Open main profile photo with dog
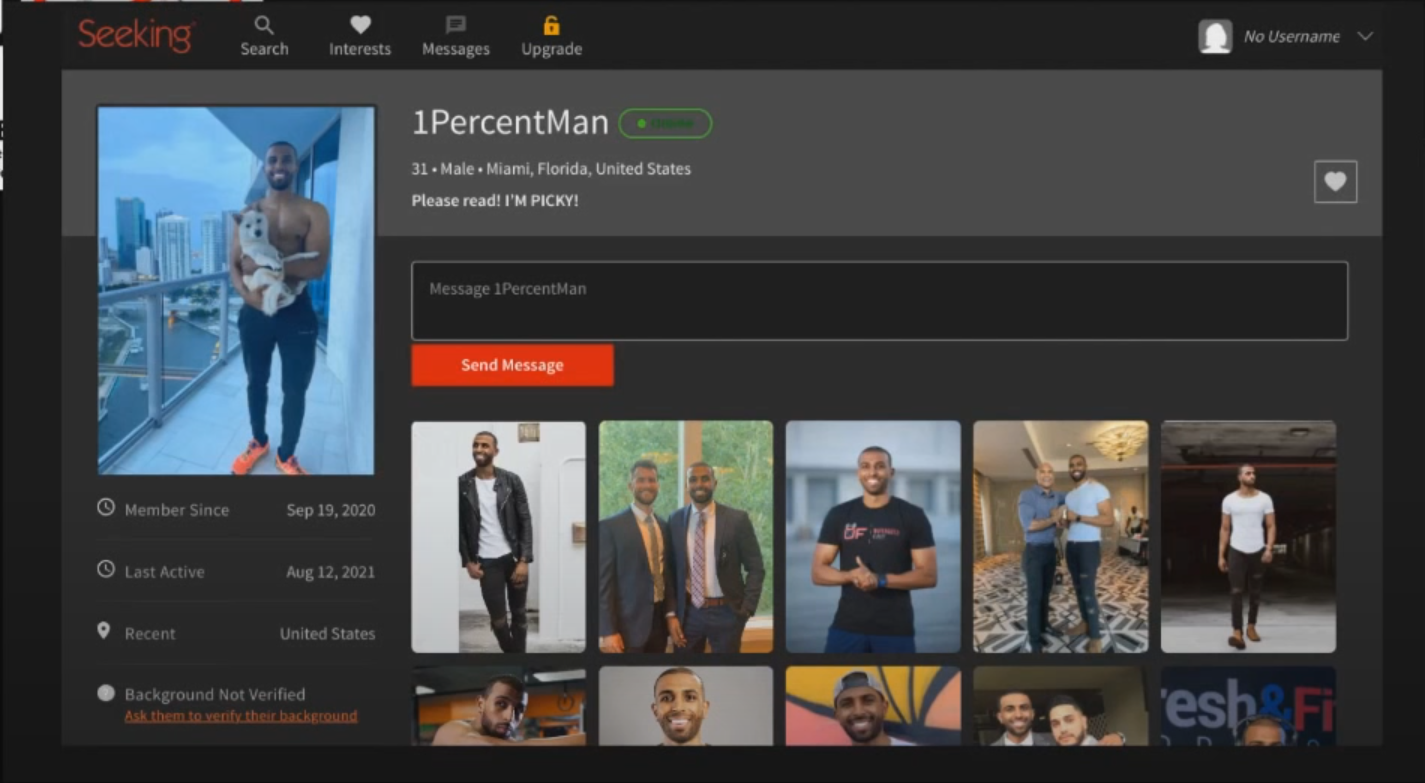This screenshot has height=783, width=1425. pos(236,290)
